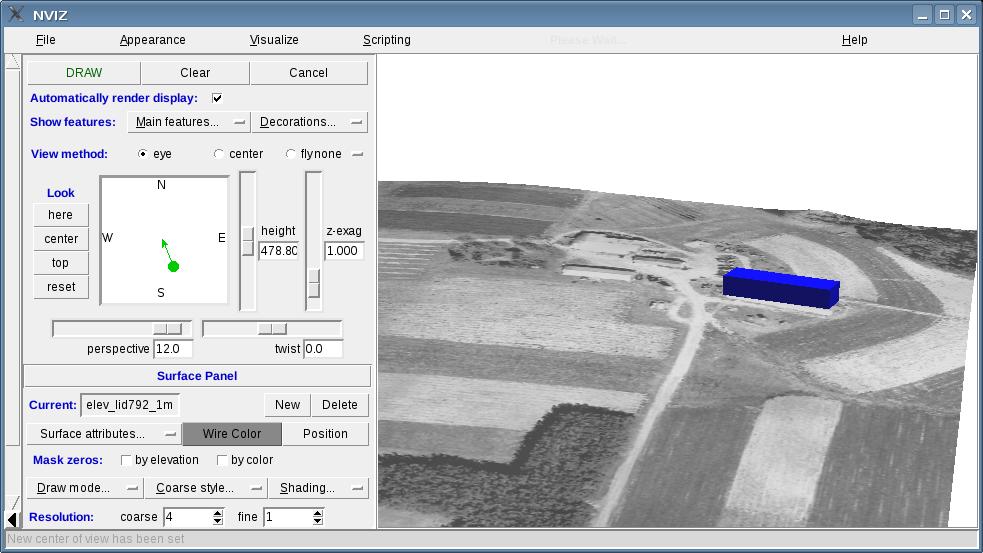Click the perspective slider handle
983x553 pixels.
pyautogui.click(x=167, y=329)
